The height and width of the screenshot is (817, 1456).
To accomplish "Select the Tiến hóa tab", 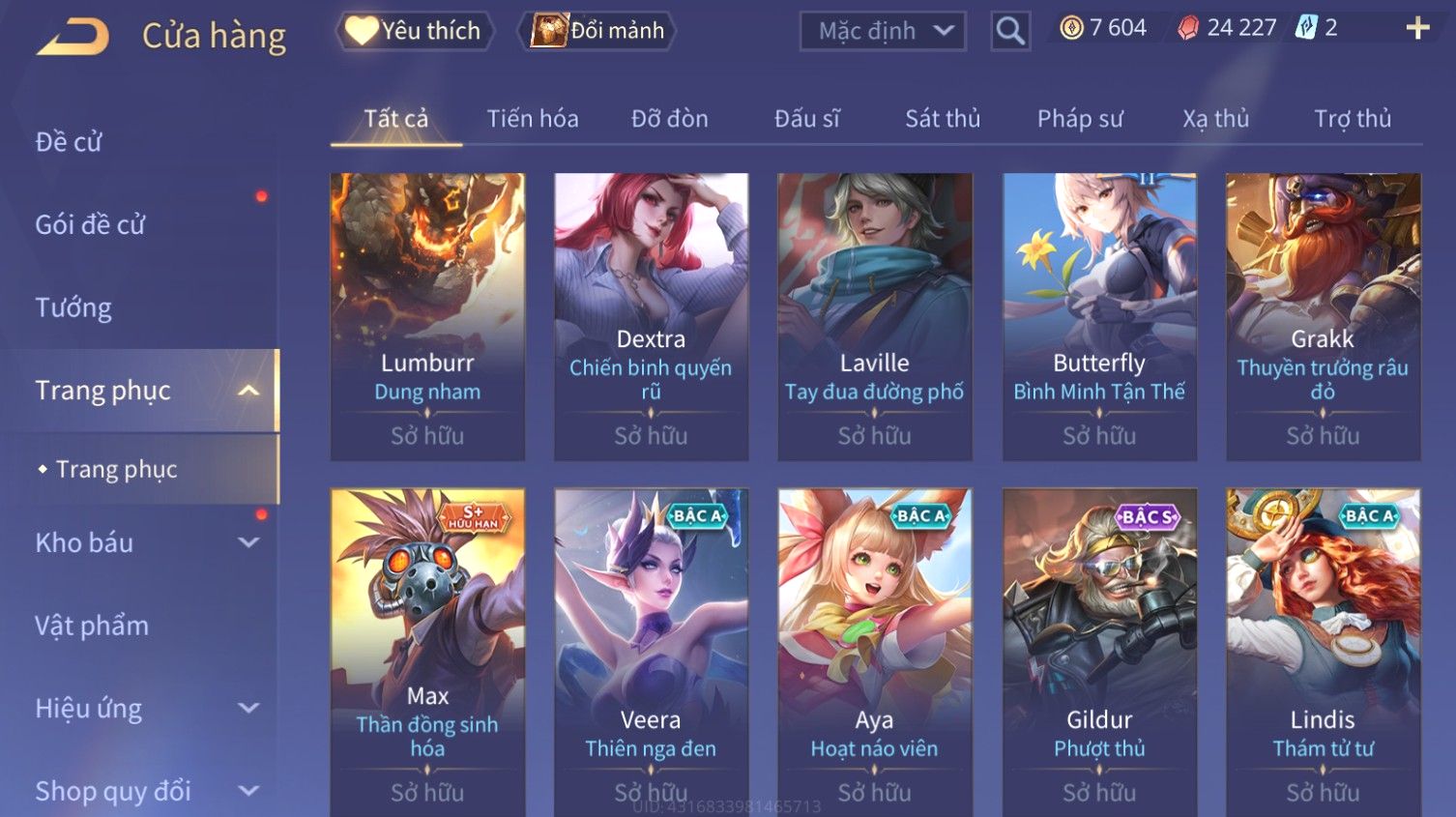I will (533, 119).
